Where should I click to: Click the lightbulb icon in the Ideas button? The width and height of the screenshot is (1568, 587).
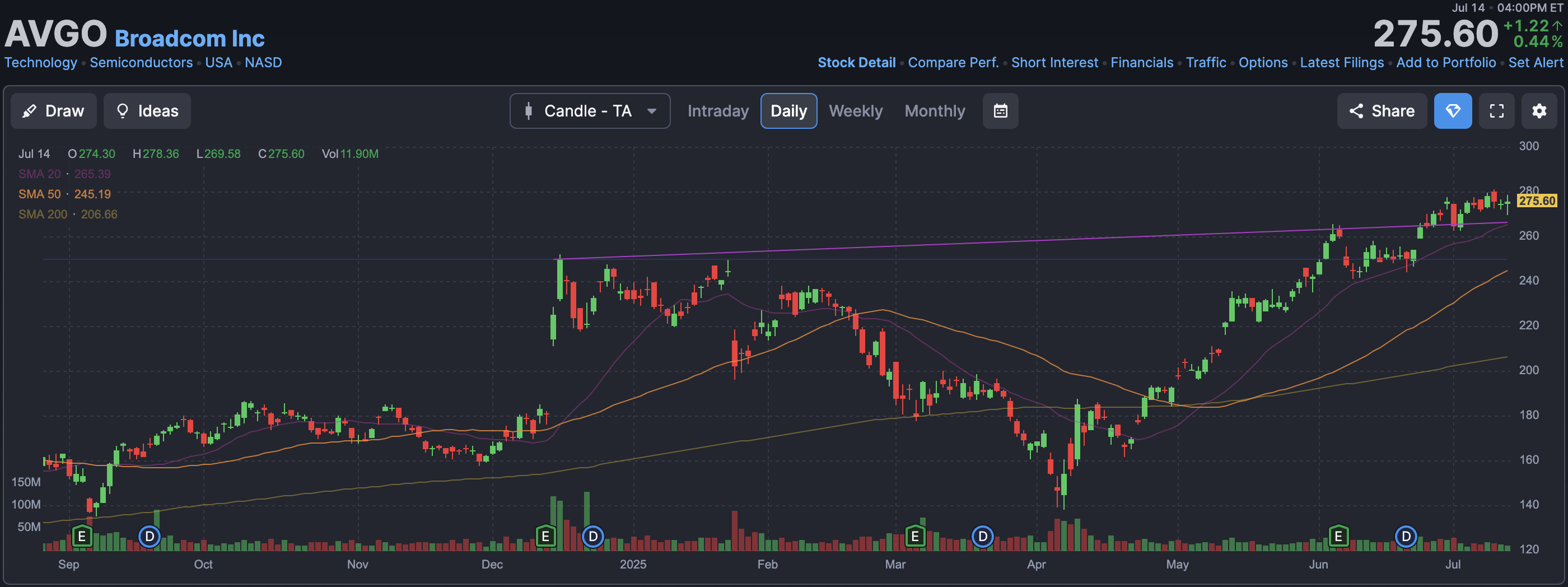tap(122, 111)
